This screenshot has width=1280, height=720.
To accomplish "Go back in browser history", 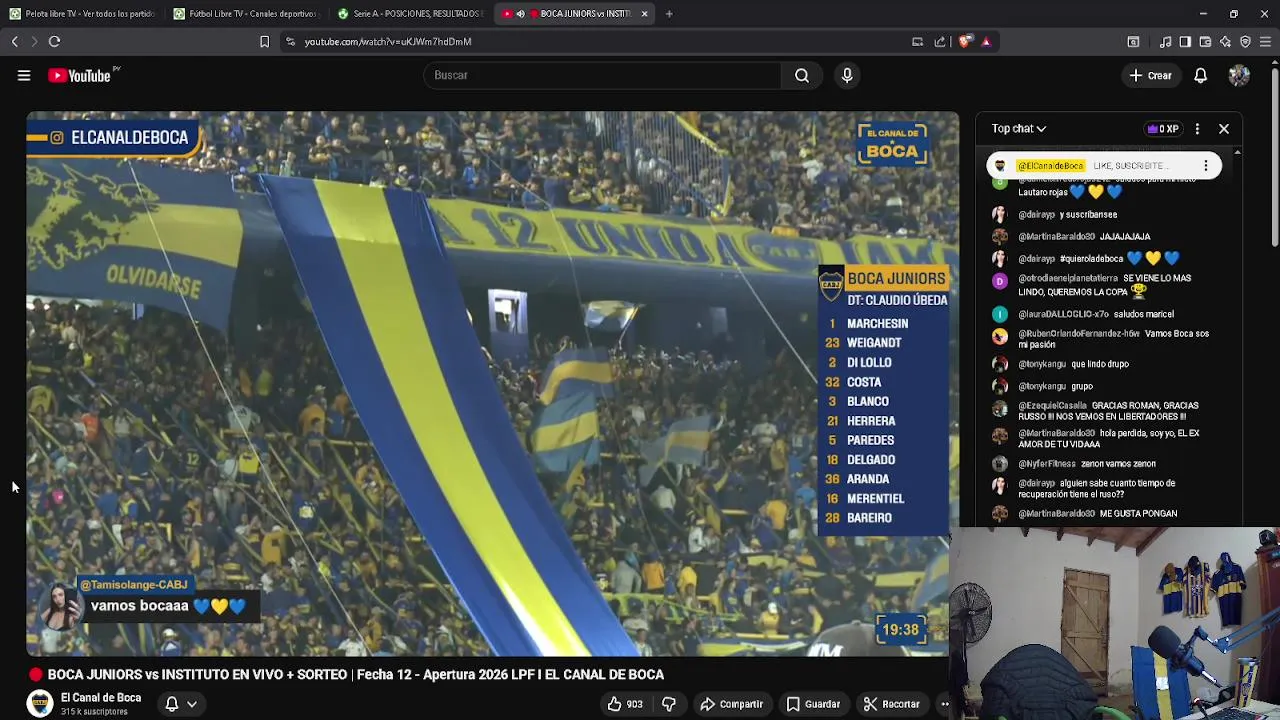I will pyautogui.click(x=15, y=41).
